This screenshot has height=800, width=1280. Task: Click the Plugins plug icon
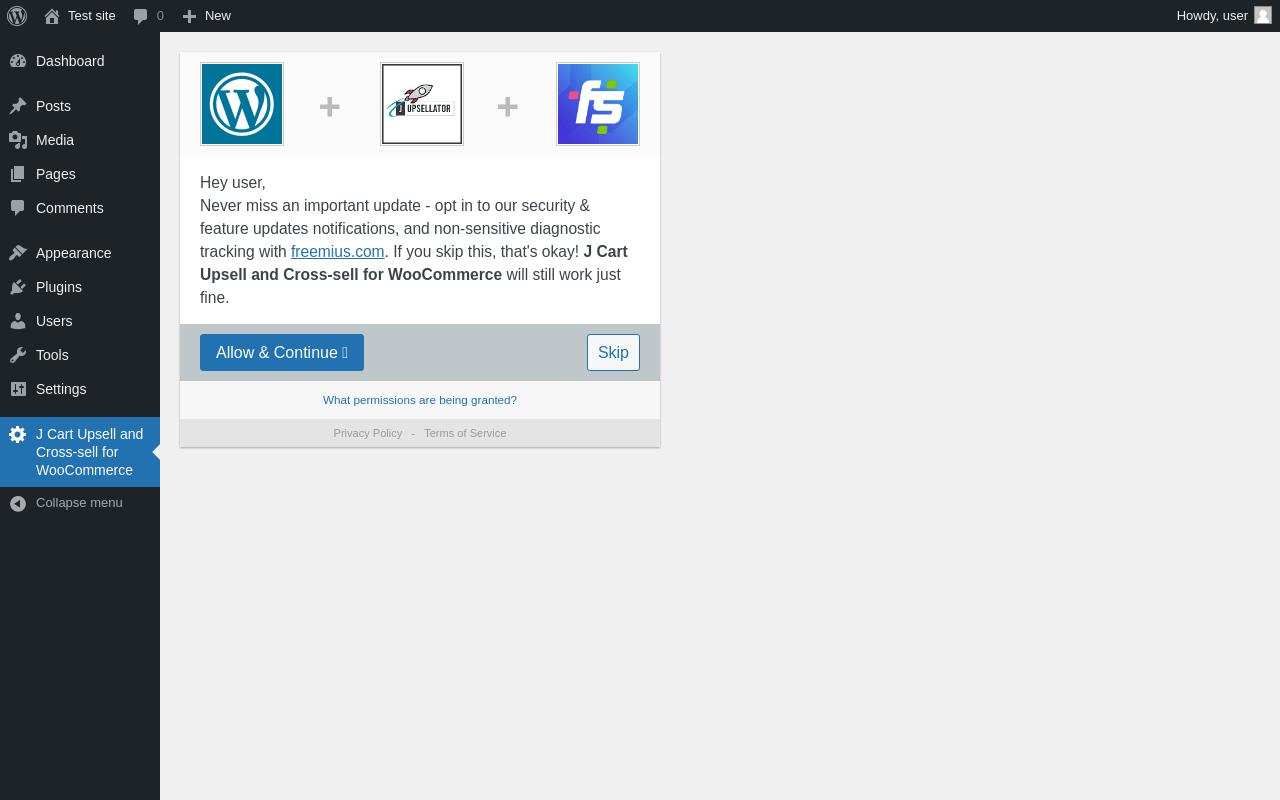(18, 287)
